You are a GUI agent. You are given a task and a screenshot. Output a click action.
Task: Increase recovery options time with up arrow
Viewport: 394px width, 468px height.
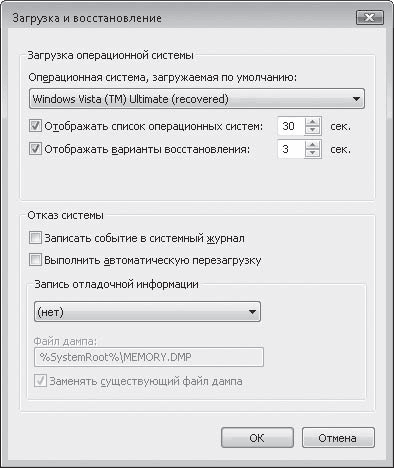coord(313,145)
